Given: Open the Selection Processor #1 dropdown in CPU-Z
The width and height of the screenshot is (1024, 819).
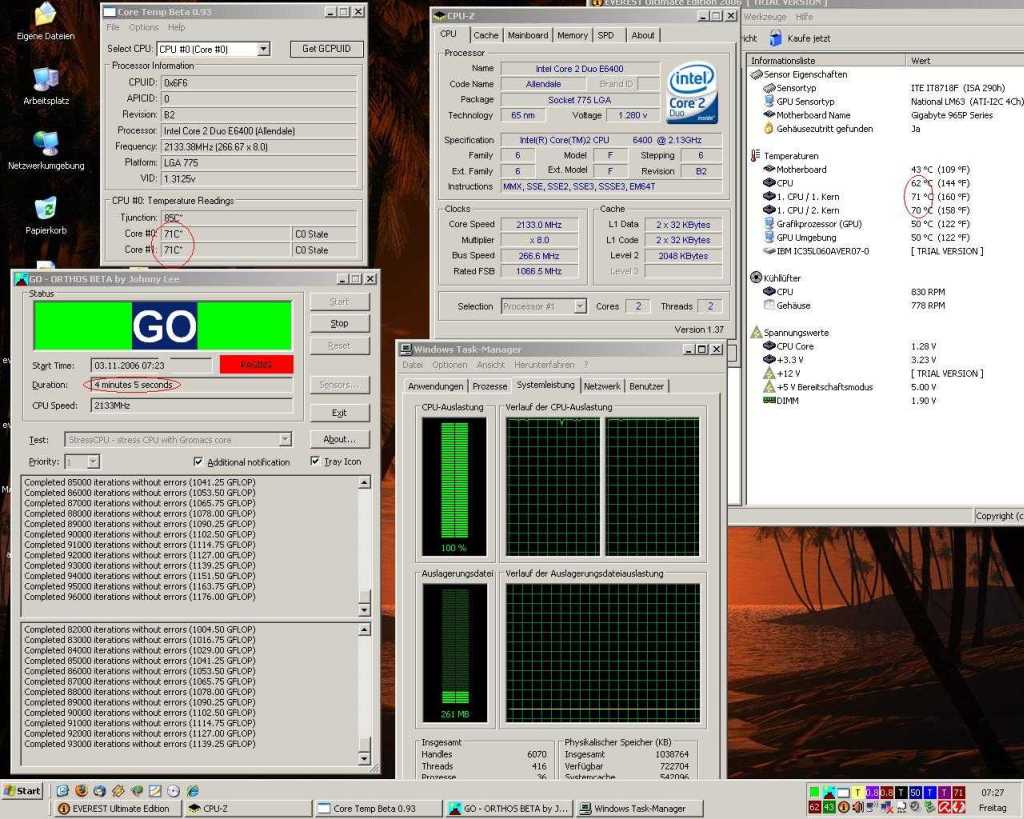Looking at the screenshot, I should pos(579,306).
